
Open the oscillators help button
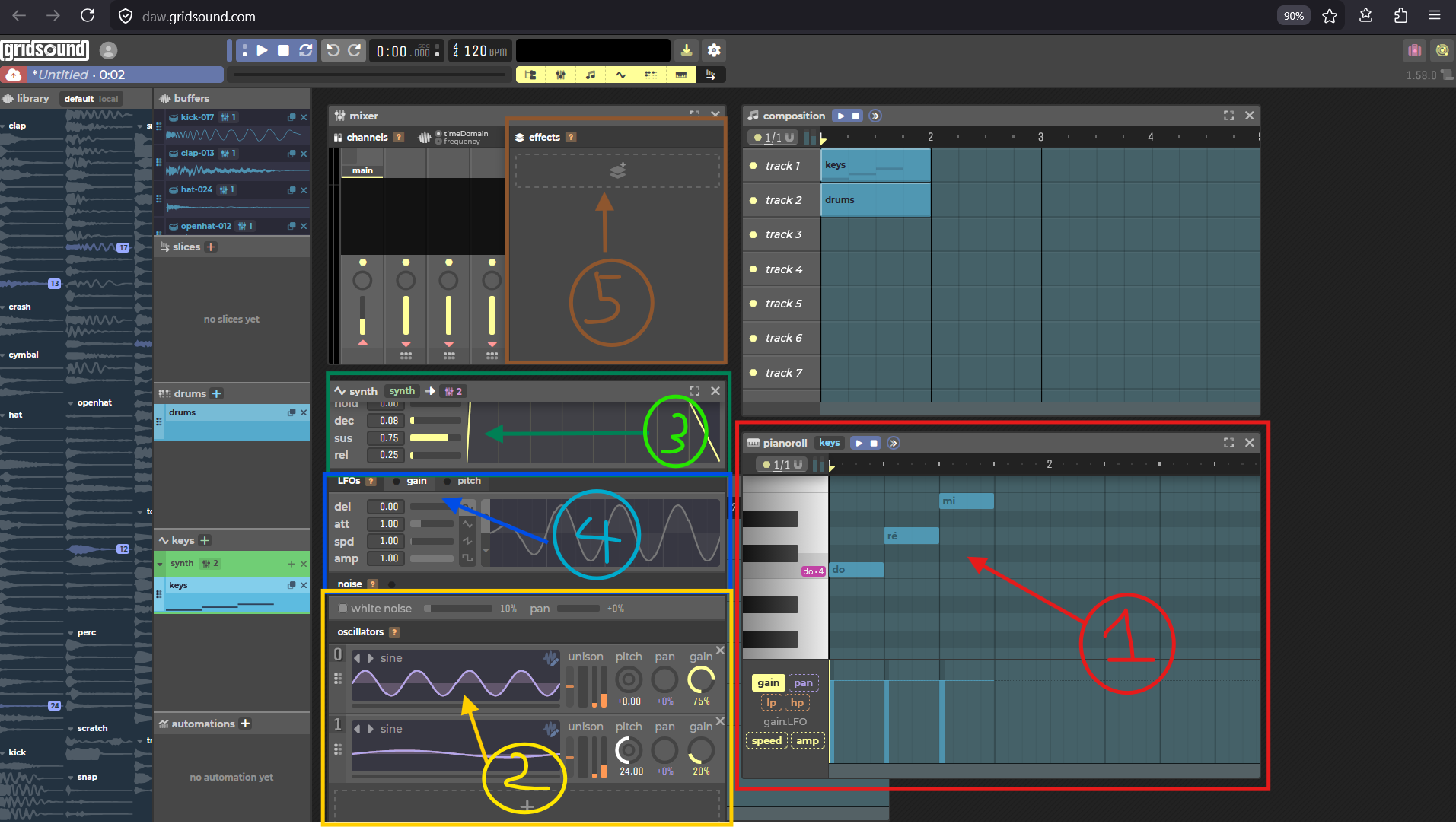tap(394, 632)
